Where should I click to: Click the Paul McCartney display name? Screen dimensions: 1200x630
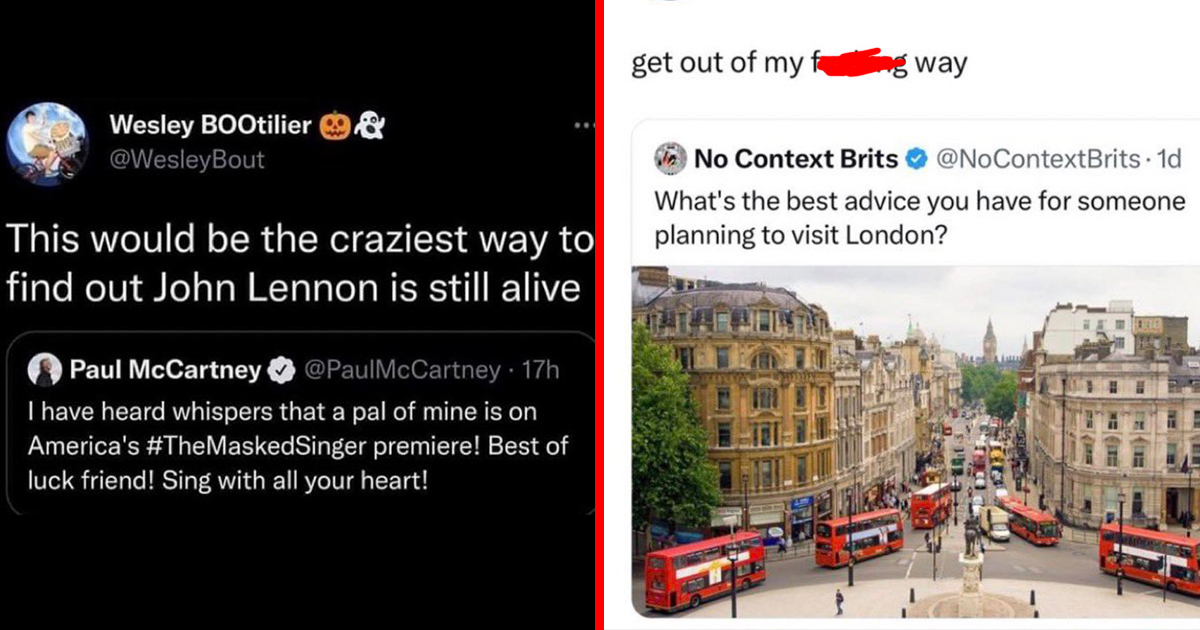pyautogui.click(x=166, y=370)
